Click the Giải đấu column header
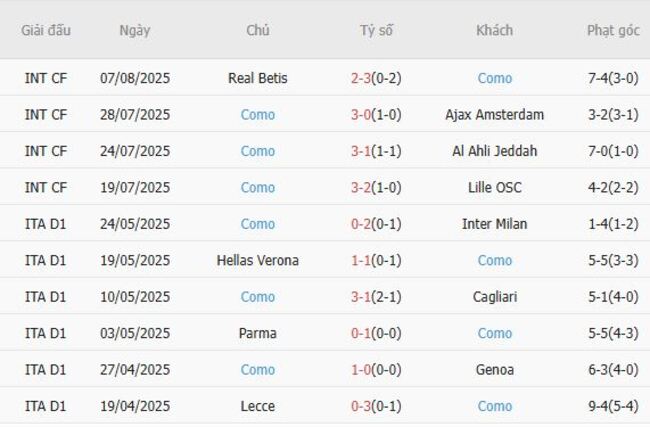This screenshot has width=650, height=427. point(46,30)
